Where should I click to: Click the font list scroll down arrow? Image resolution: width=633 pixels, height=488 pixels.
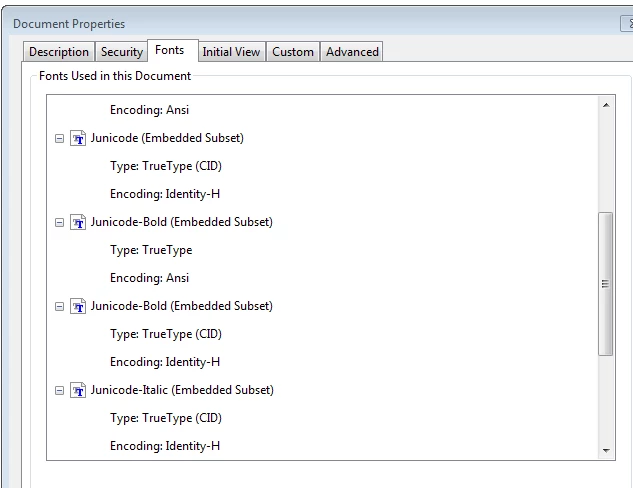point(606,450)
